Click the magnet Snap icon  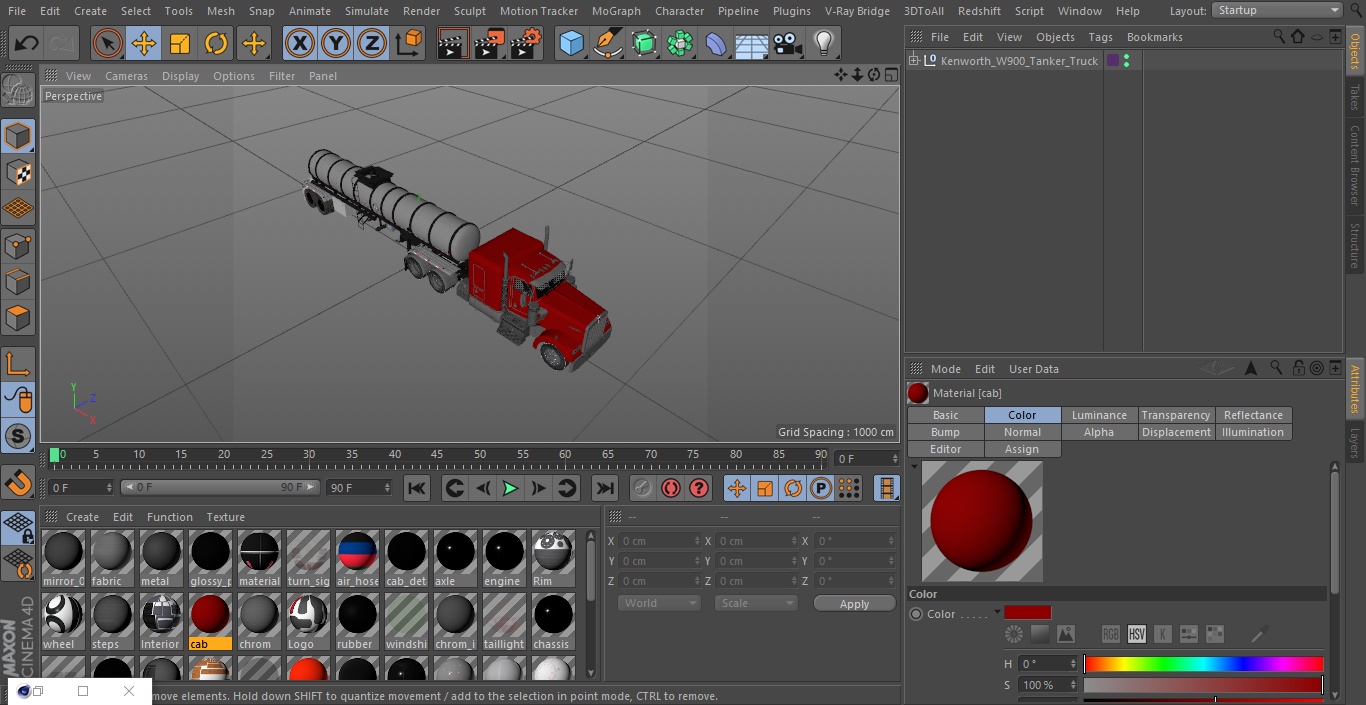point(18,482)
